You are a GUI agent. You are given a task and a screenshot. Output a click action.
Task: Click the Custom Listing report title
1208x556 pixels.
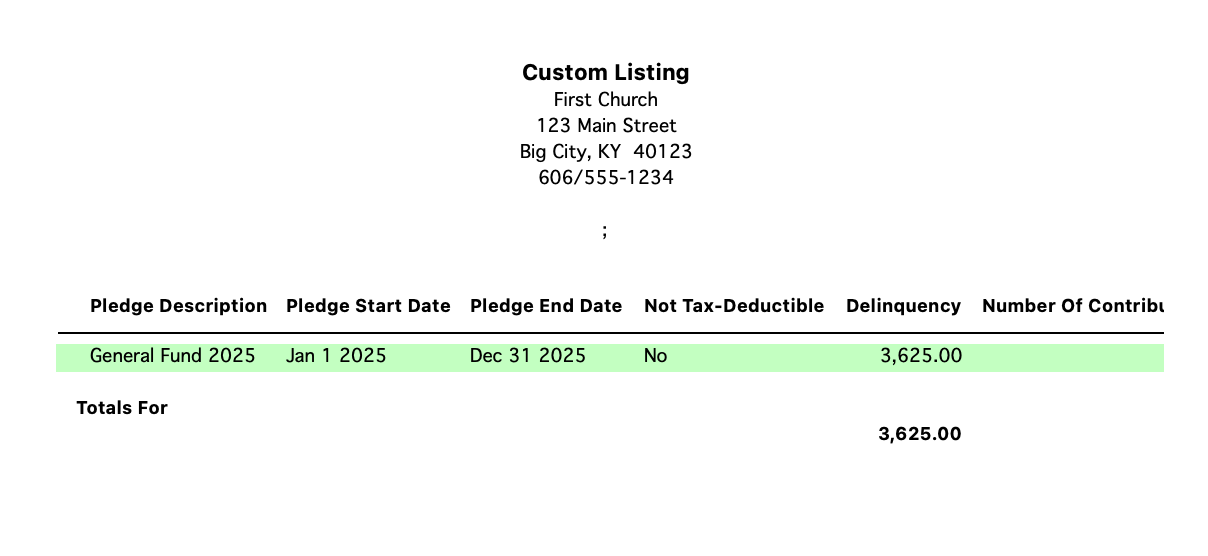pyautogui.click(x=605, y=72)
